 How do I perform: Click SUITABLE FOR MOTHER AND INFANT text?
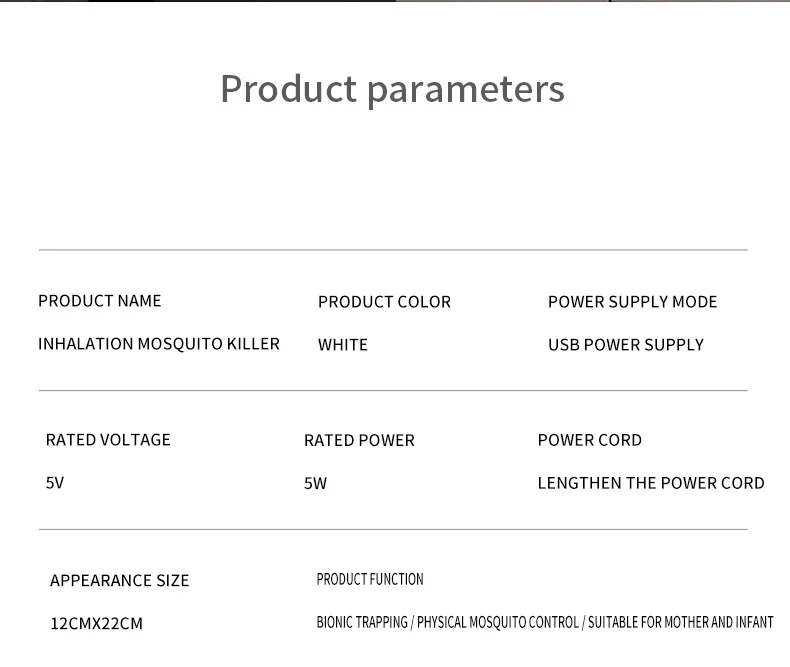click(x=680, y=622)
